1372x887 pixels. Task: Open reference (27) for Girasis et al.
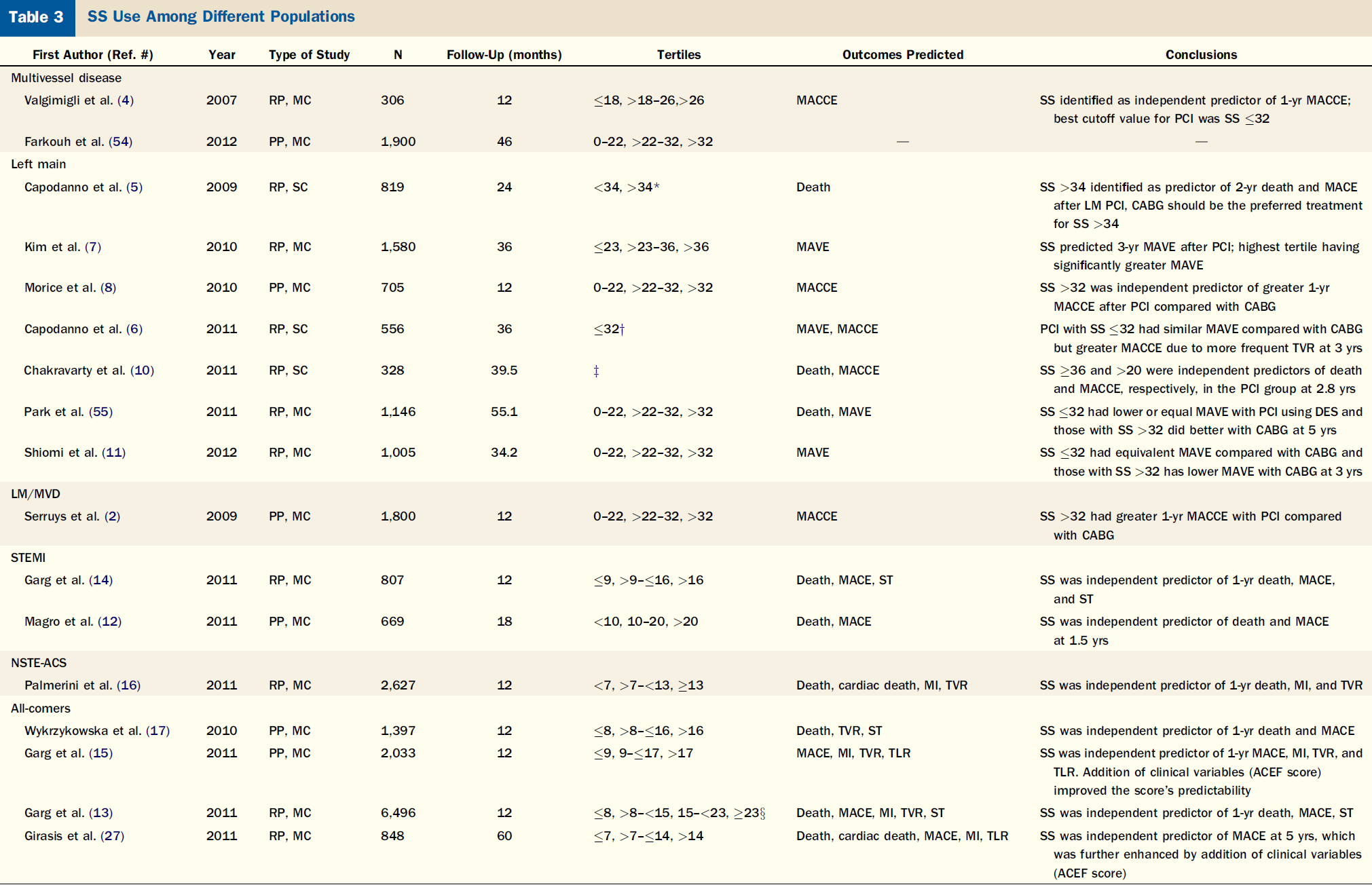pos(113,836)
